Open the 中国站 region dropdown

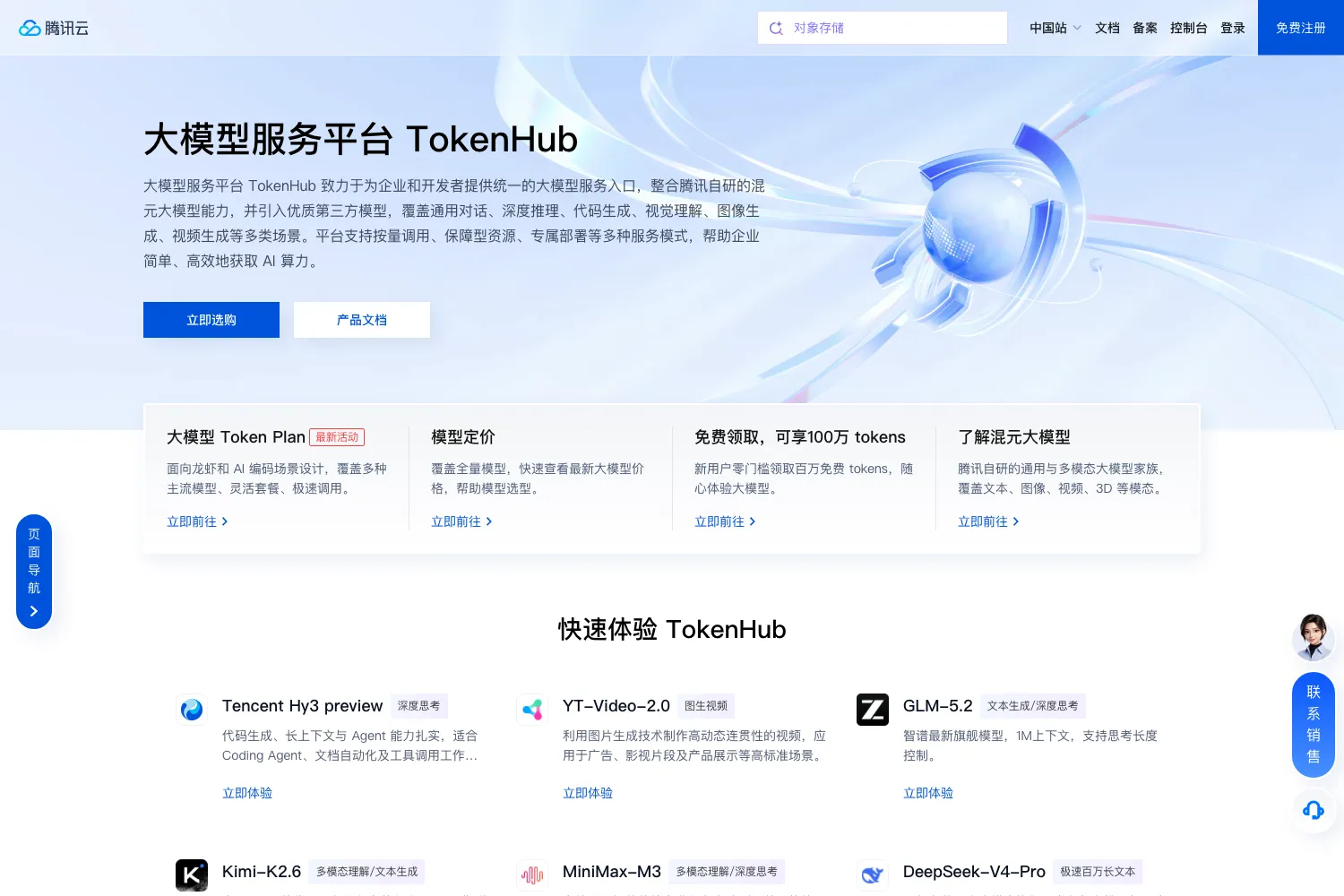[x=1055, y=28]
